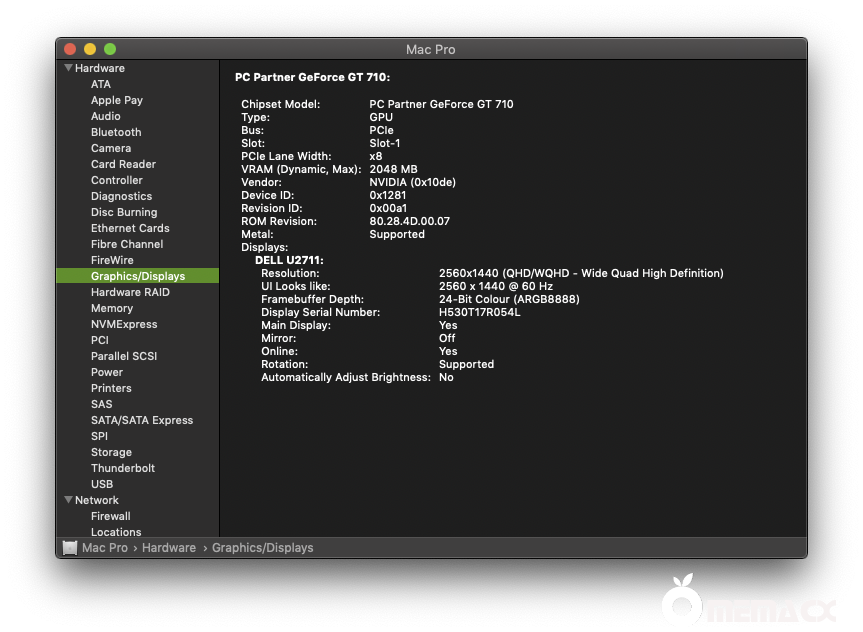Click Graphics/Displays in the bottom path bar
Viewport: 863px width, 632px height.
coord(262,548)
